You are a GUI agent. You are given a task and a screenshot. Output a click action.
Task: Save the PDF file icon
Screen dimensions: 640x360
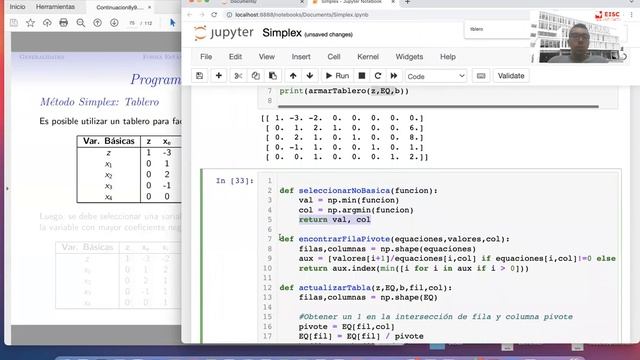click(x=14, y=23)
